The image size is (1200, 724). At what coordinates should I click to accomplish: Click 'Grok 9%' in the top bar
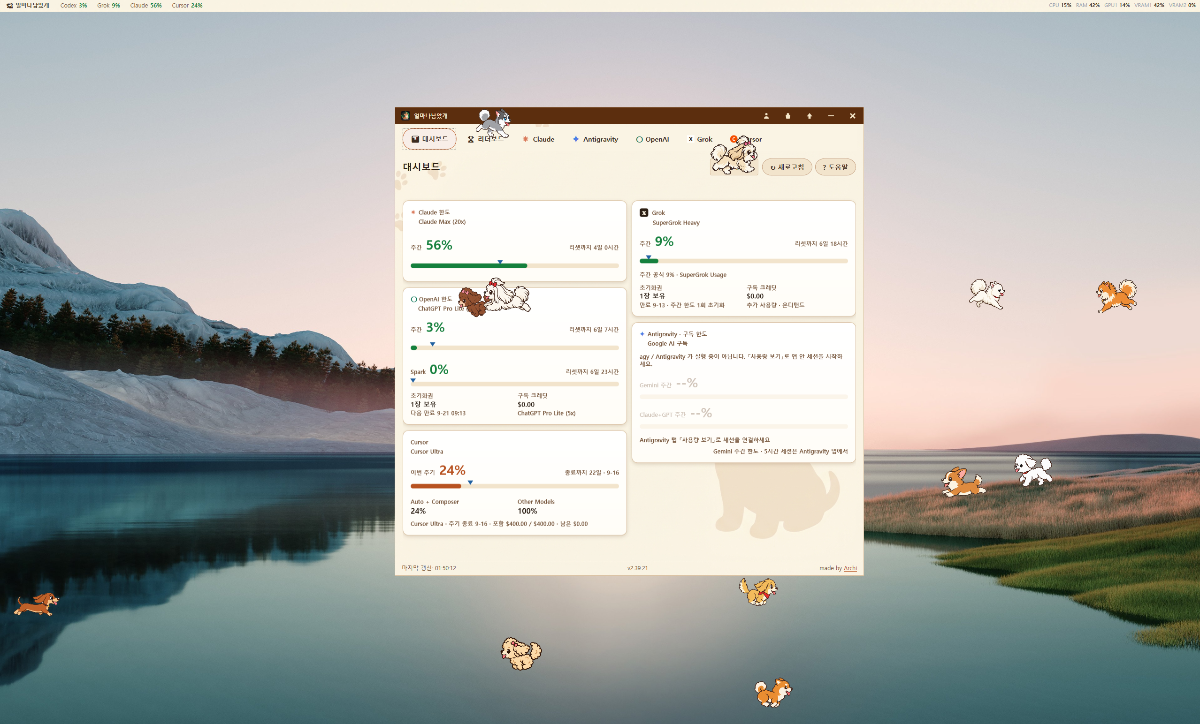109,5
